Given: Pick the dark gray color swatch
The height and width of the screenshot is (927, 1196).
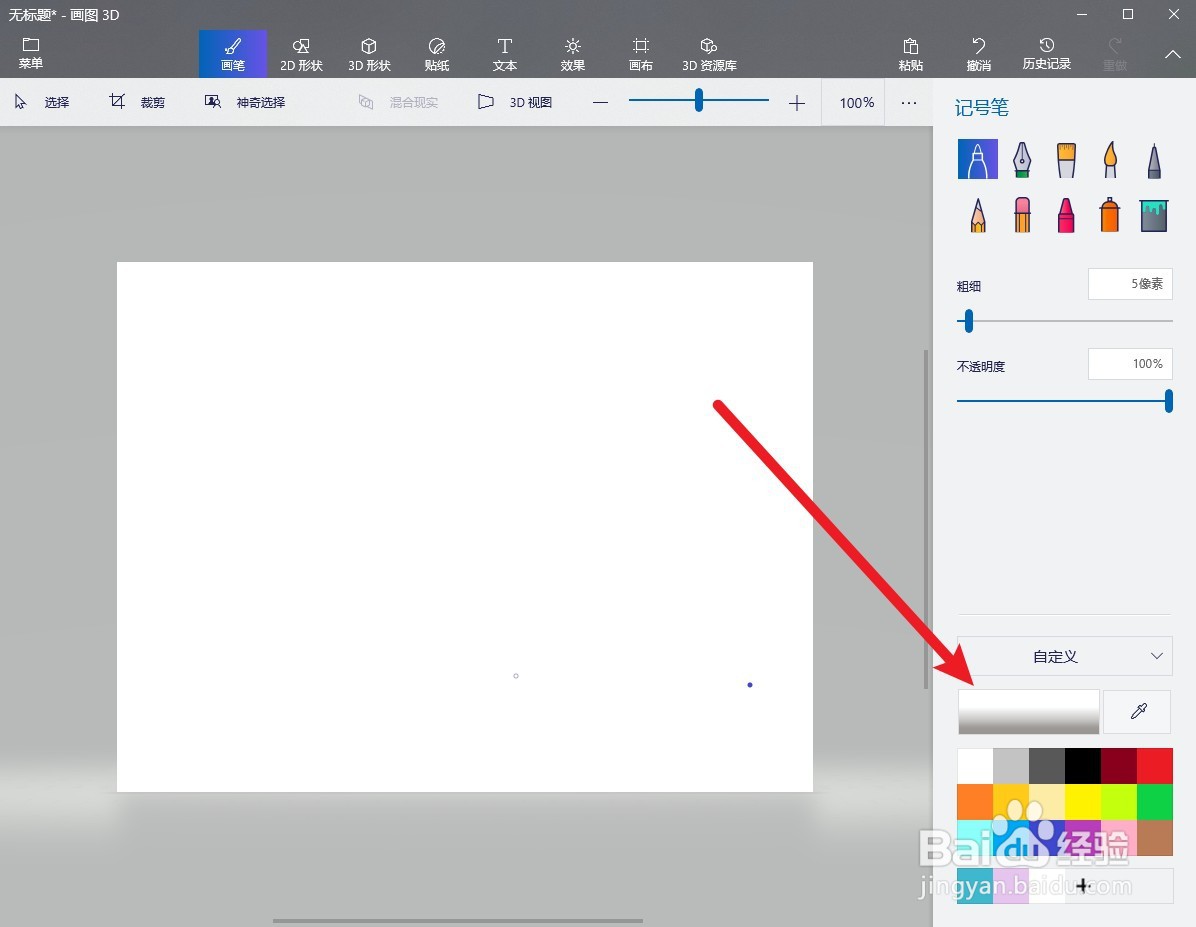Looking at the screenshot, I should (x=1047, y=766).
